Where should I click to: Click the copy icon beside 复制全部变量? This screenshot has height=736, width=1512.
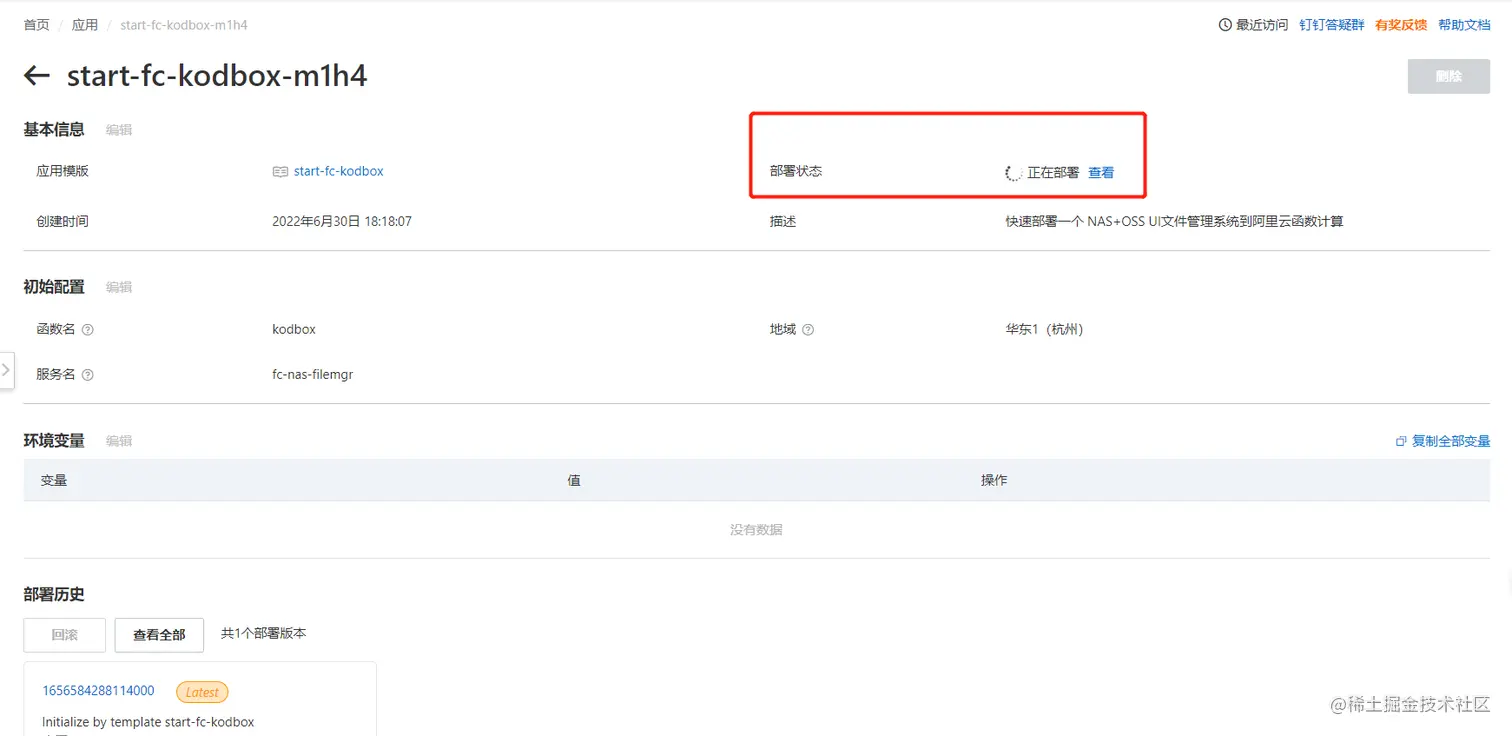(x=1401, y=441)
